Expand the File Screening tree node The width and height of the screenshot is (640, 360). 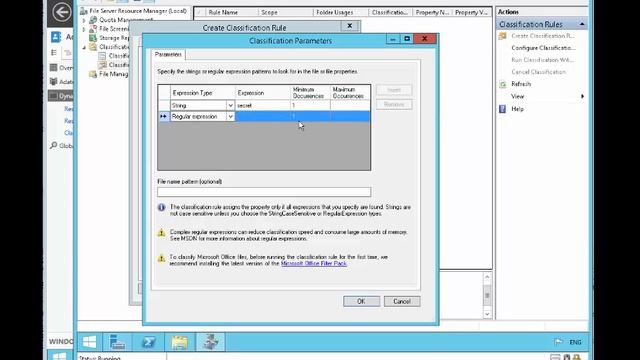click(84, 29)
